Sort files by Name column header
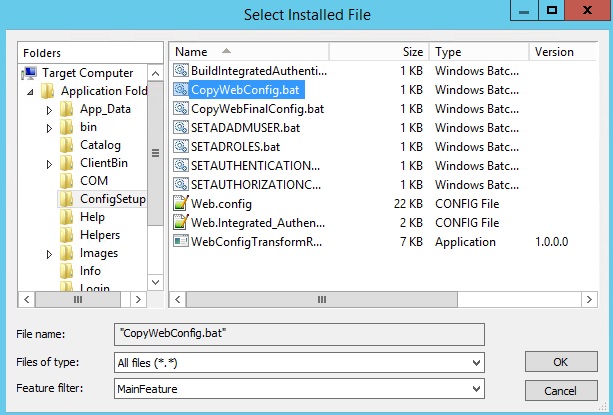The image size is (613, 415). coord(192,51)
